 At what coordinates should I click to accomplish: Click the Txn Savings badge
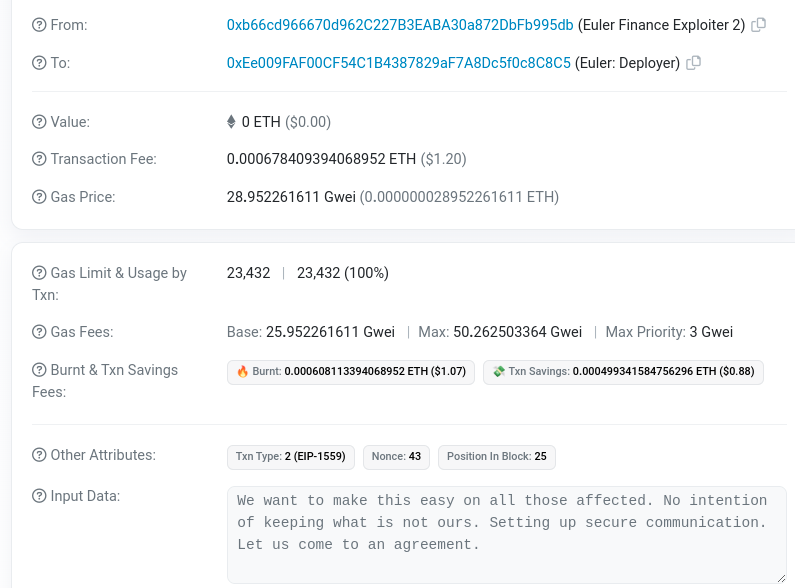tap(623, 372)
